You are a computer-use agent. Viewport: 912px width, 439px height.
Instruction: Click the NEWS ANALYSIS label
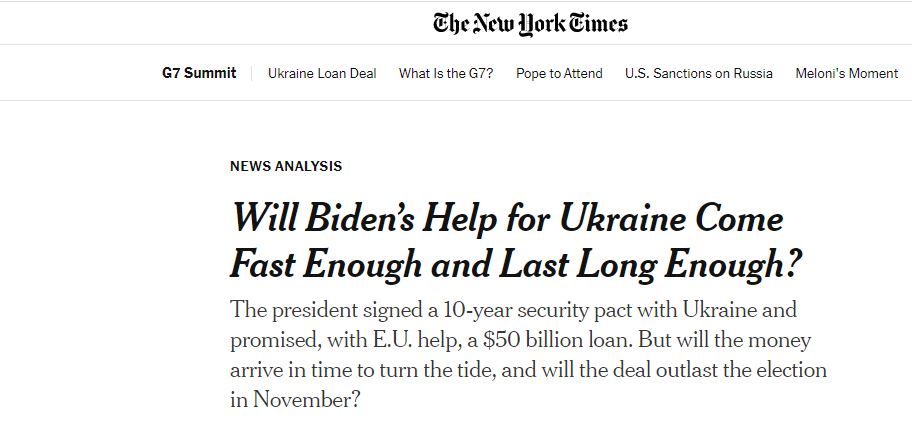[x=286, y=166]
